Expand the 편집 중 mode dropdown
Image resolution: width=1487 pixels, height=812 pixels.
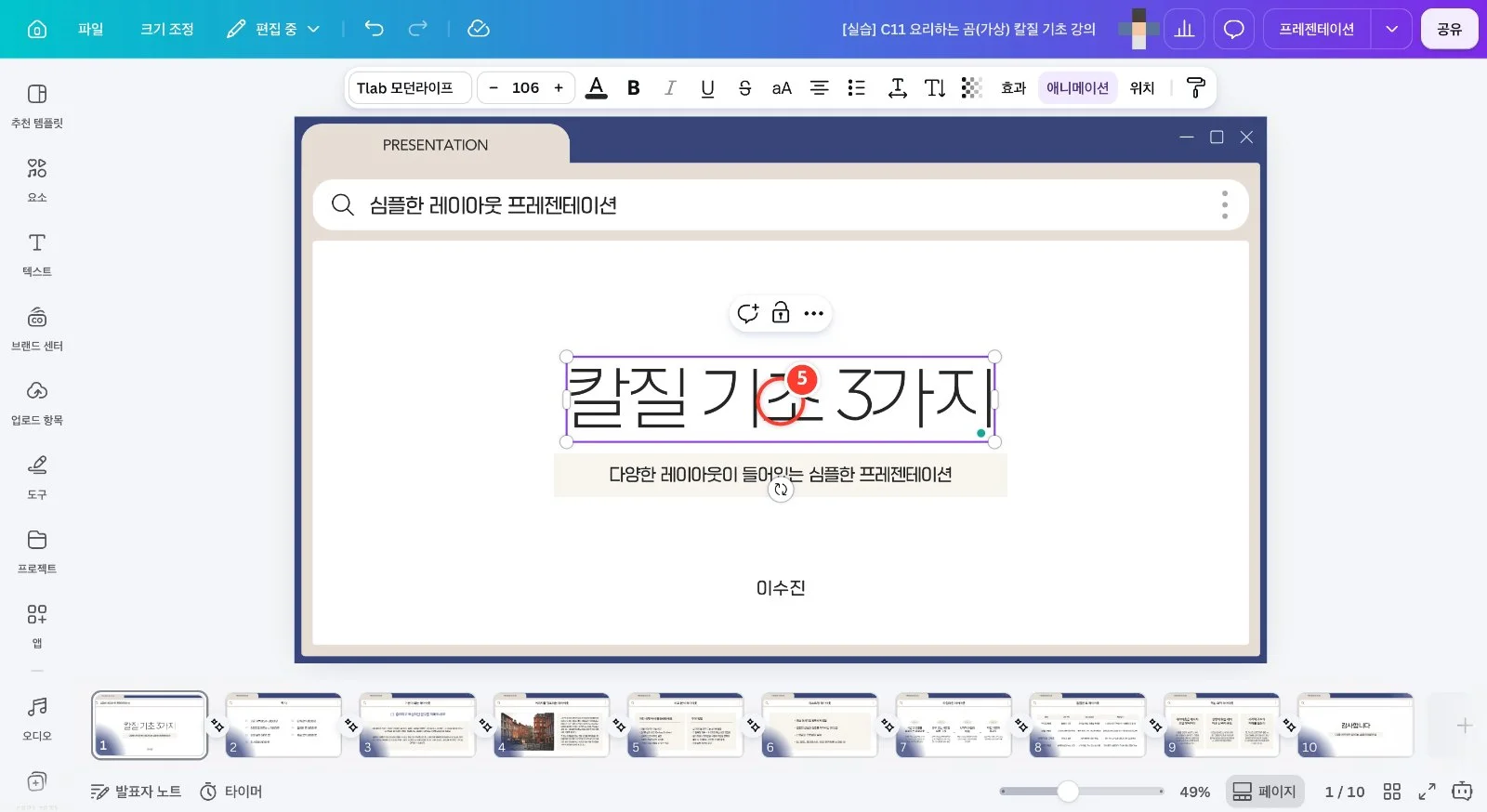pos(273,29)
